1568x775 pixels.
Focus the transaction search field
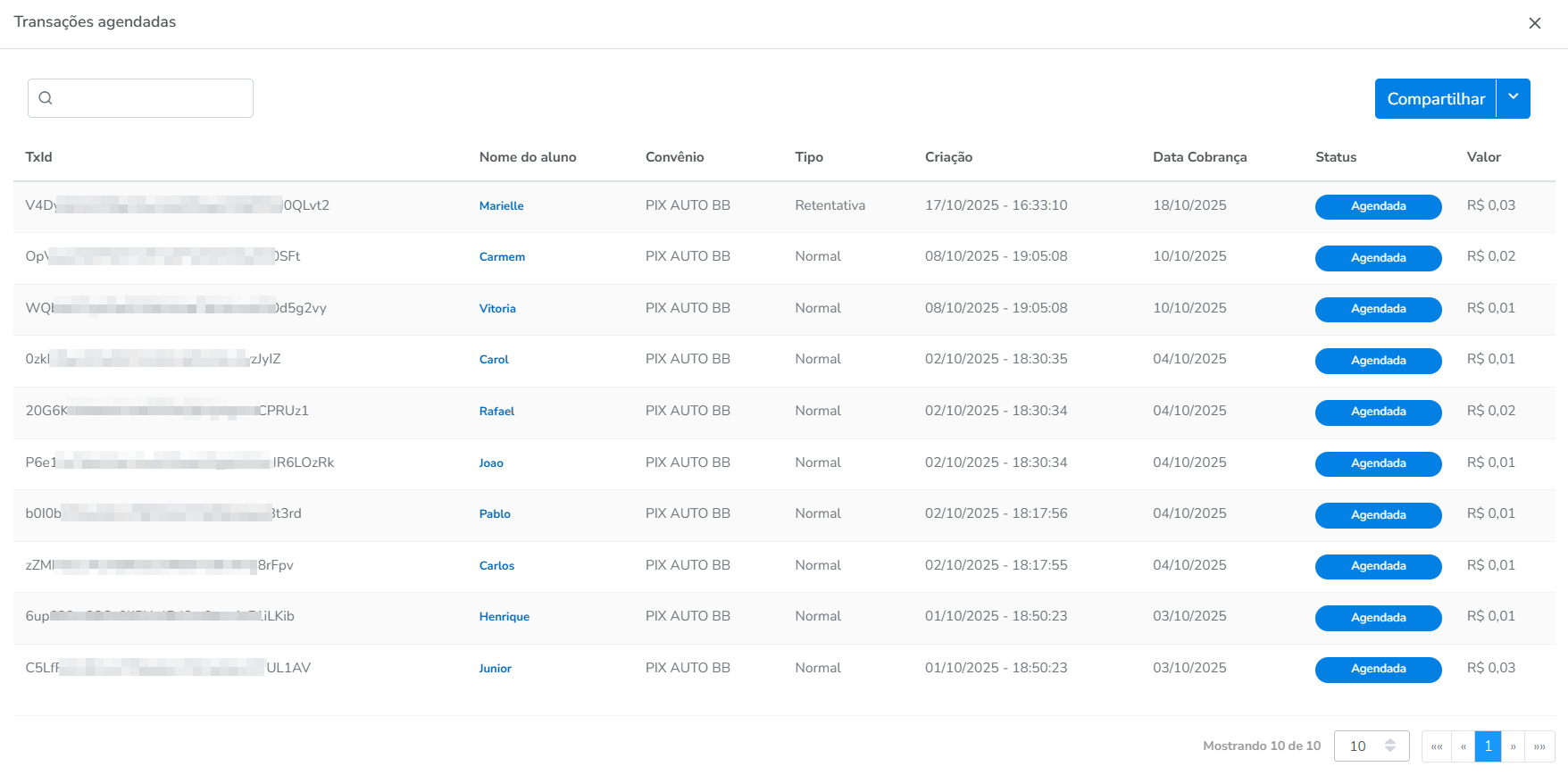(x=152, y=98)
